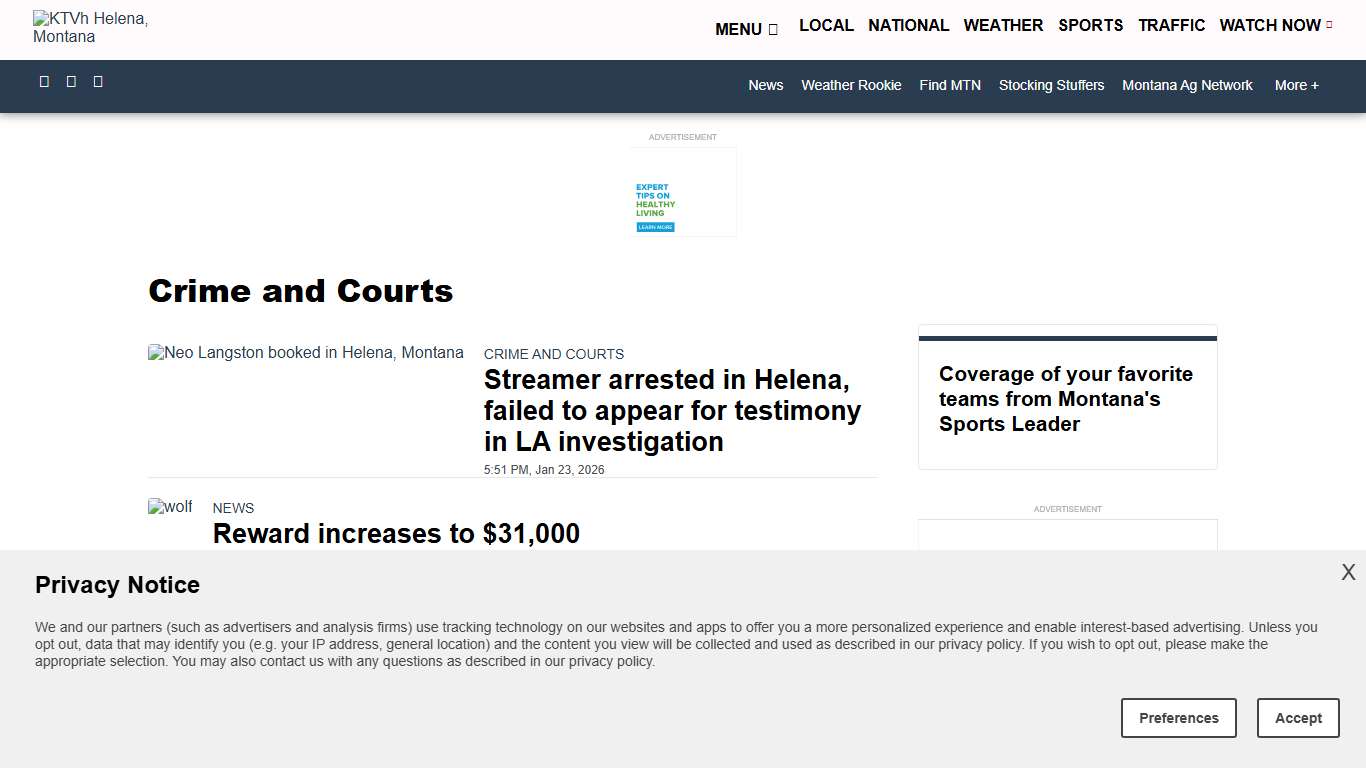Open privacy Preferences settings
Screen dimensions: 1366x768
(1178, 718)
